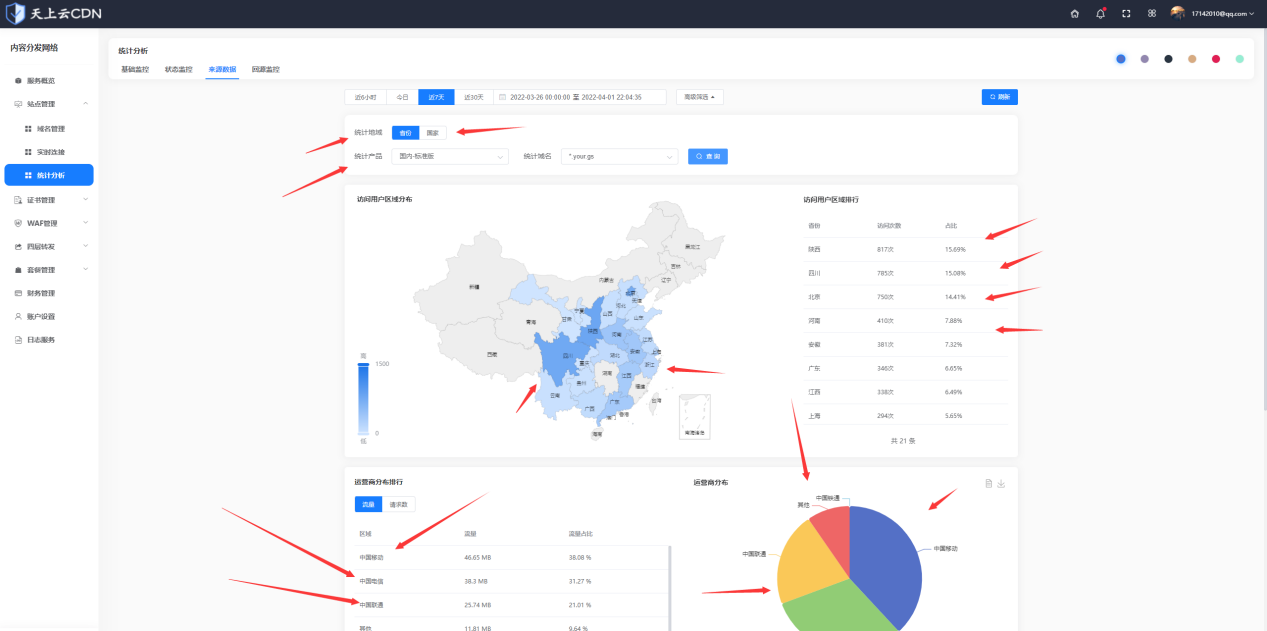Screen dimensions: 1267x631
Task: Switch time range to 近7天
Action: (436, 97)
